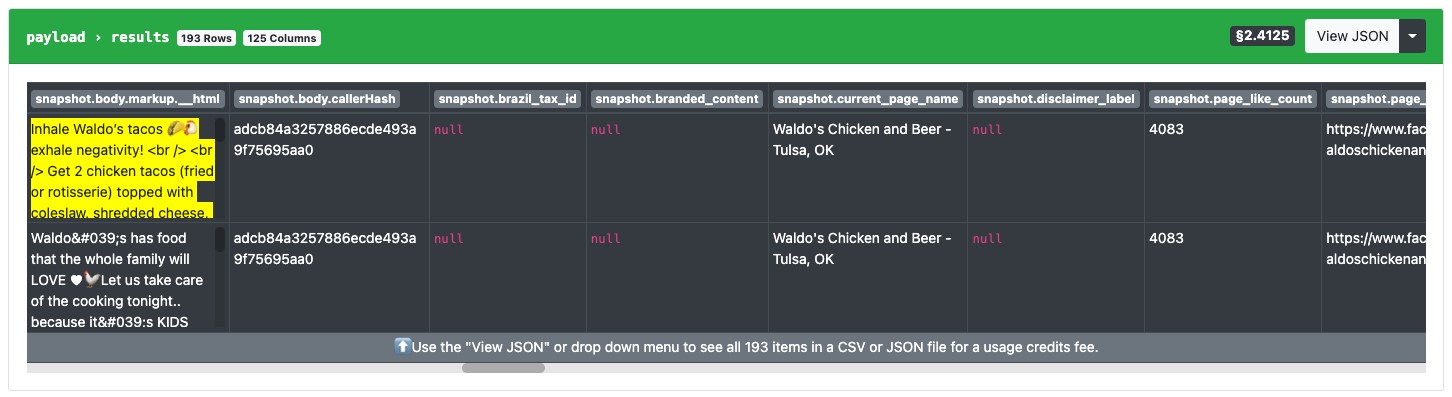Select the snapshot.current_page_name column header

point(868,99)
